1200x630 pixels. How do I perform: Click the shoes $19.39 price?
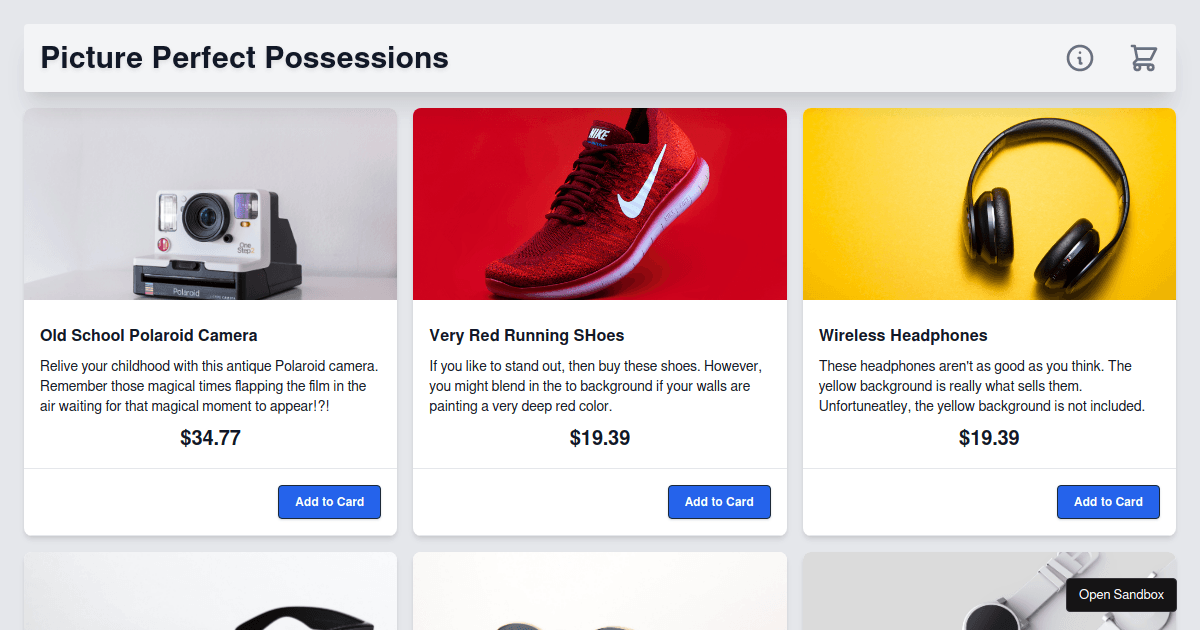point(600,438)
